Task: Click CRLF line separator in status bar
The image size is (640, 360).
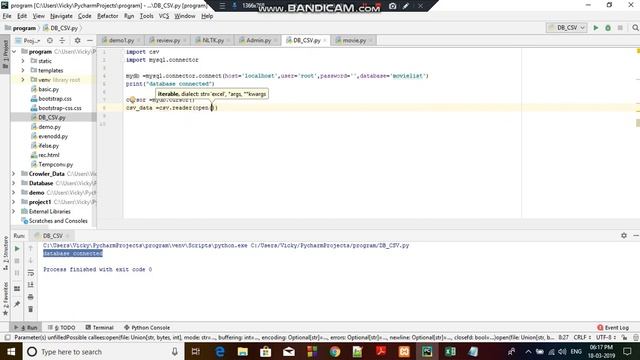Action: tap(582, 338)
